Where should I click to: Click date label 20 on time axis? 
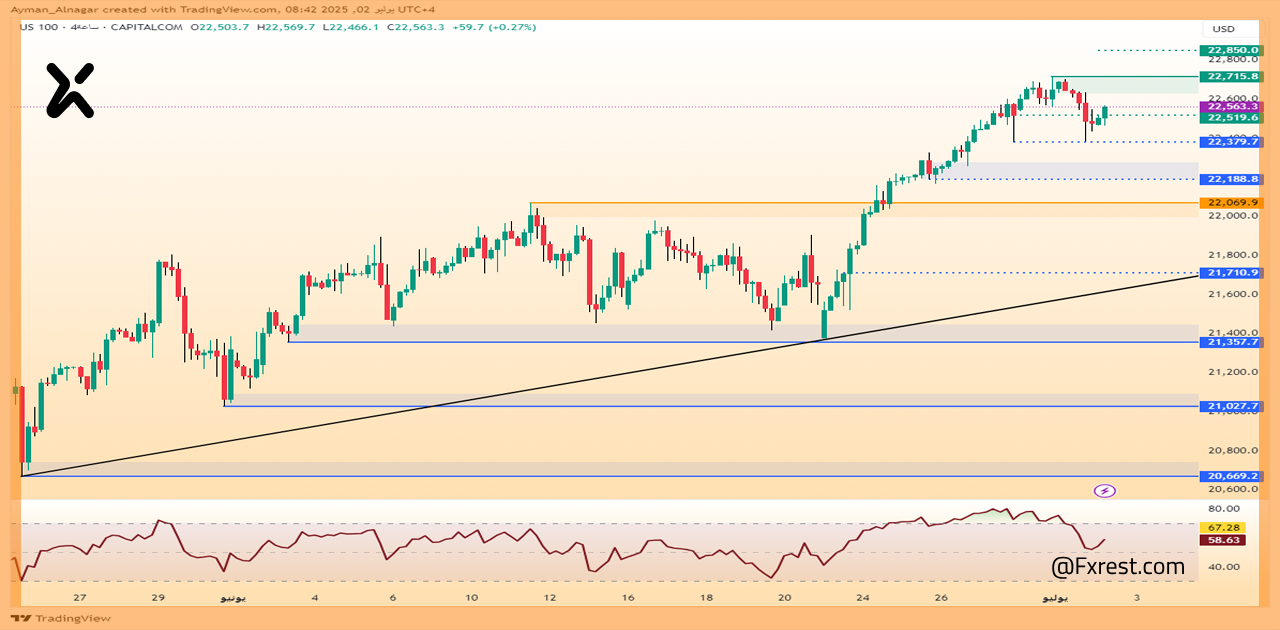click(785, 597)
